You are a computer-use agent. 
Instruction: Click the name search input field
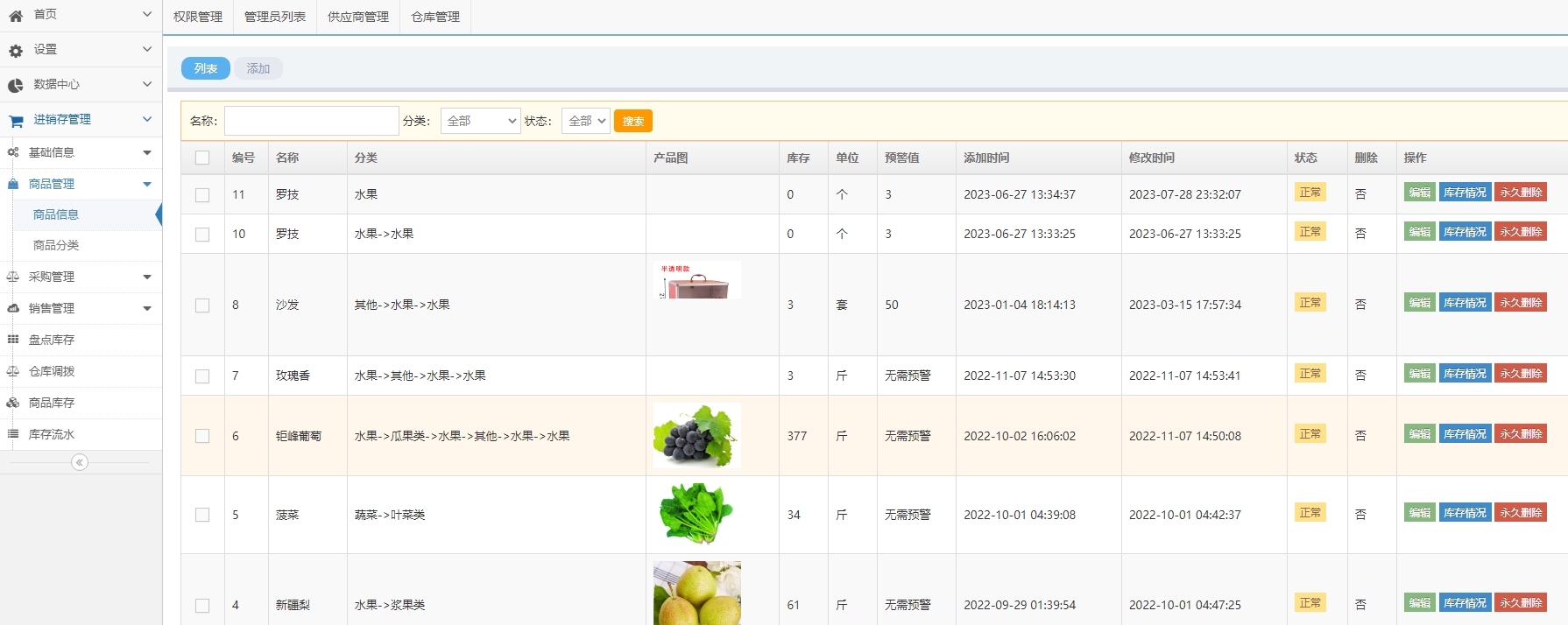tap(311, 121)
